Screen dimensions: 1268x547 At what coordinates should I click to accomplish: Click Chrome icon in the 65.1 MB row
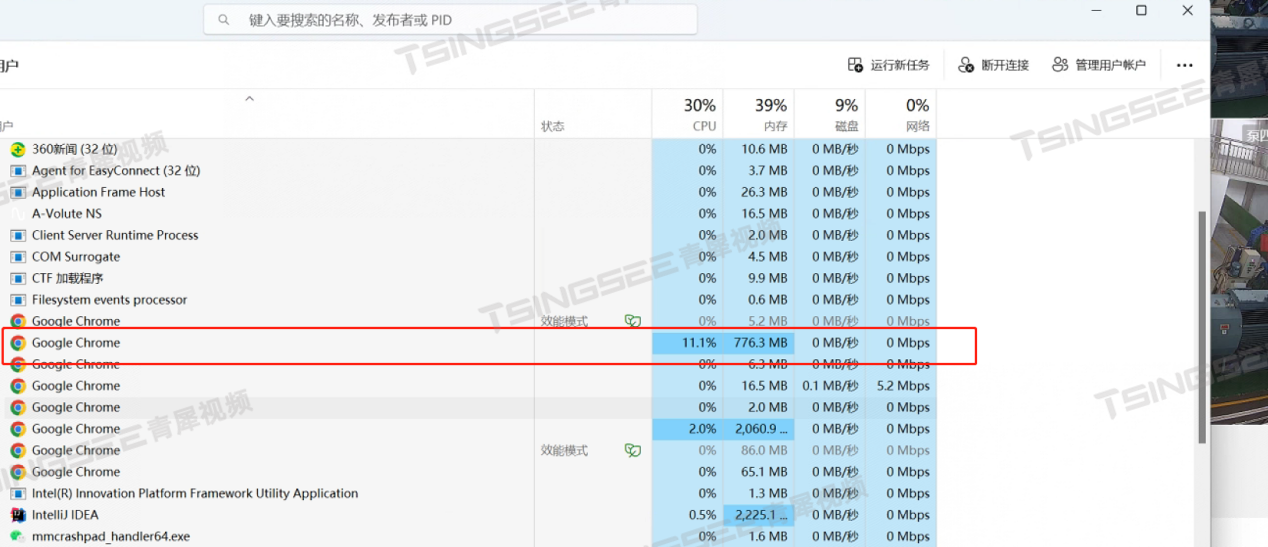17,471
